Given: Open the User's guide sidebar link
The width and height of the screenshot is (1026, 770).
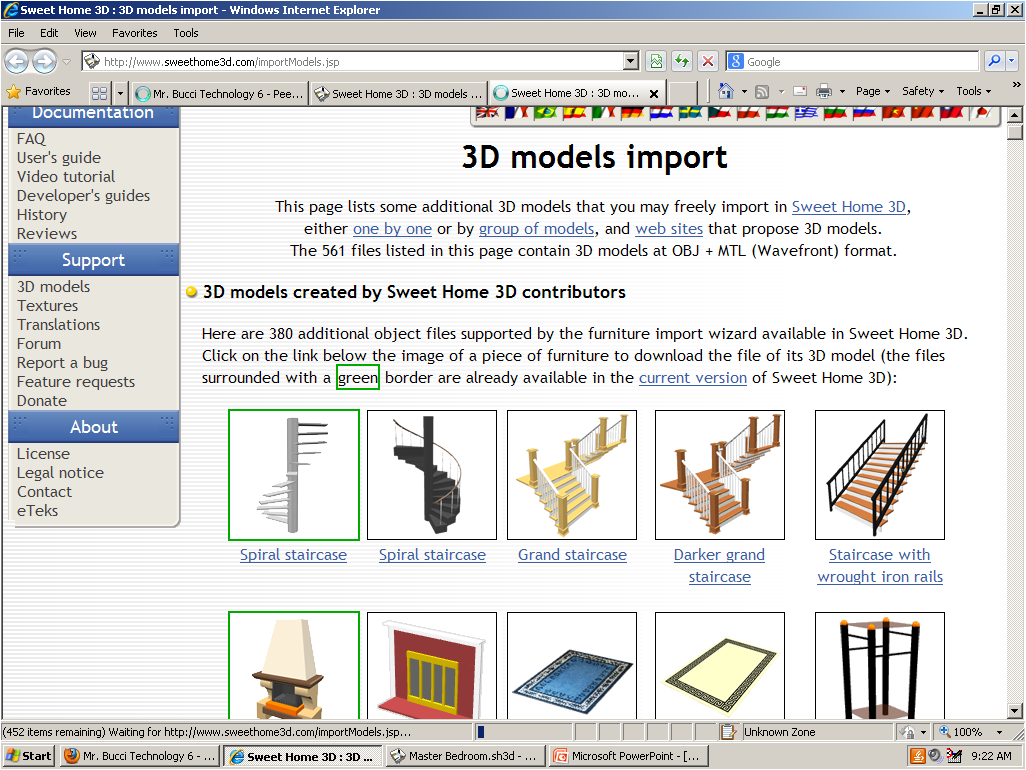Looking at the screenshot, I should tap(59, 158).
